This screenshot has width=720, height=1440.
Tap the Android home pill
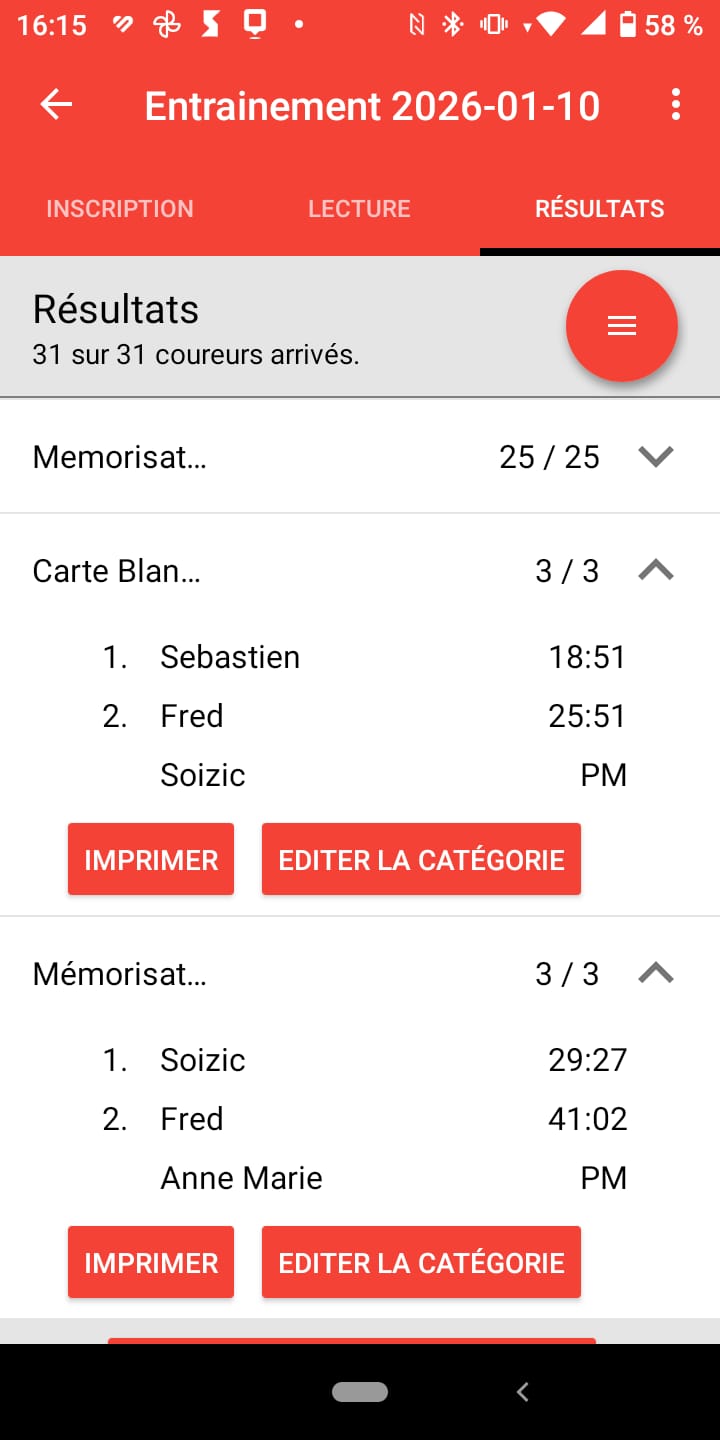tap(360, 1391)
